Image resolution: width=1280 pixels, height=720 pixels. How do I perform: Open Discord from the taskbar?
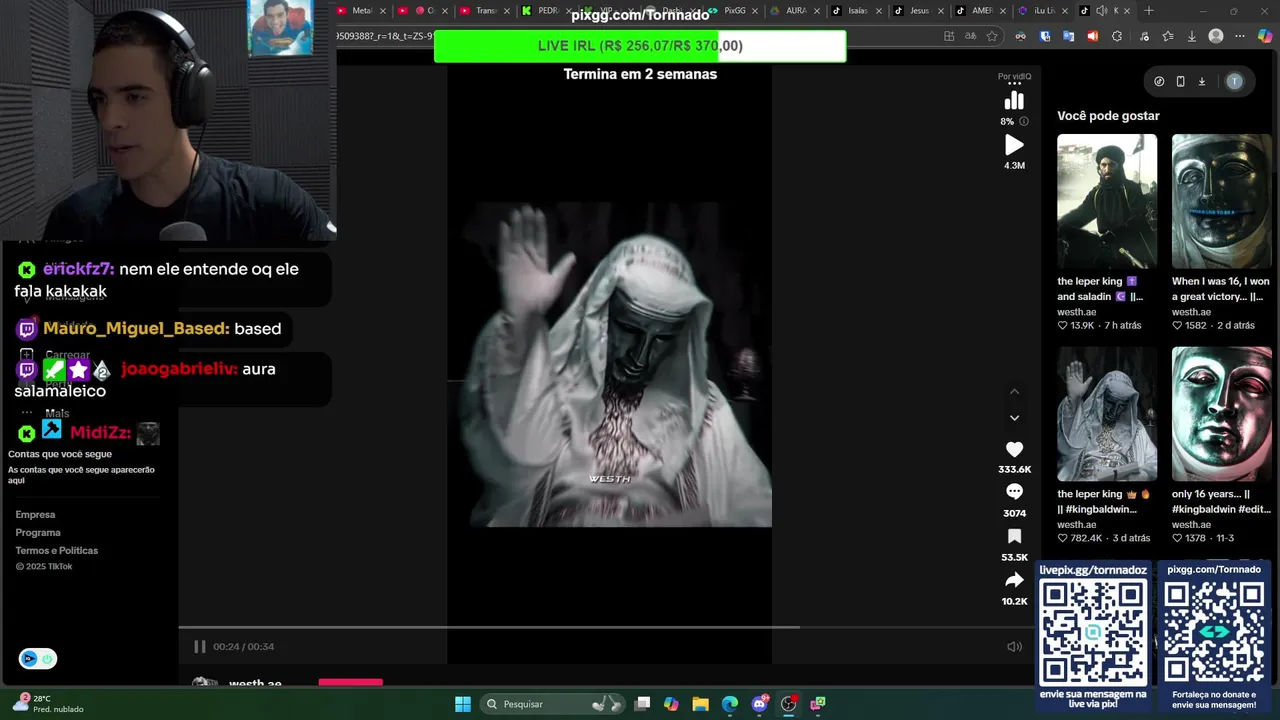point(760,704)
